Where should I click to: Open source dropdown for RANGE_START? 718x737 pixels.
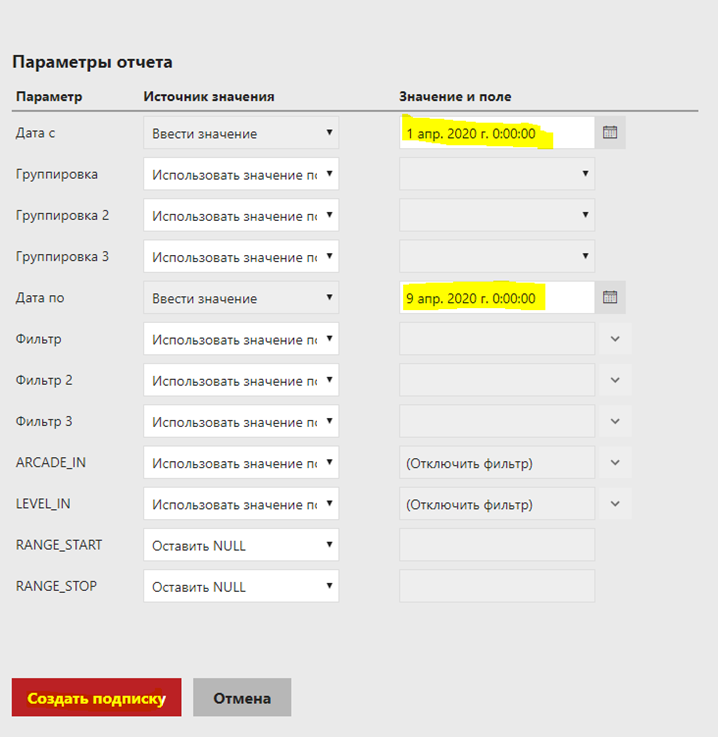241,545
